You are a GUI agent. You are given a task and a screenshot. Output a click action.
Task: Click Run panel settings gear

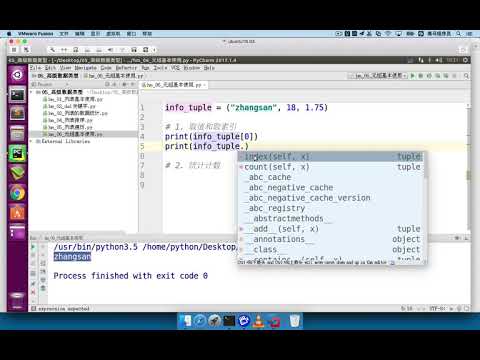tap(458, 238)
